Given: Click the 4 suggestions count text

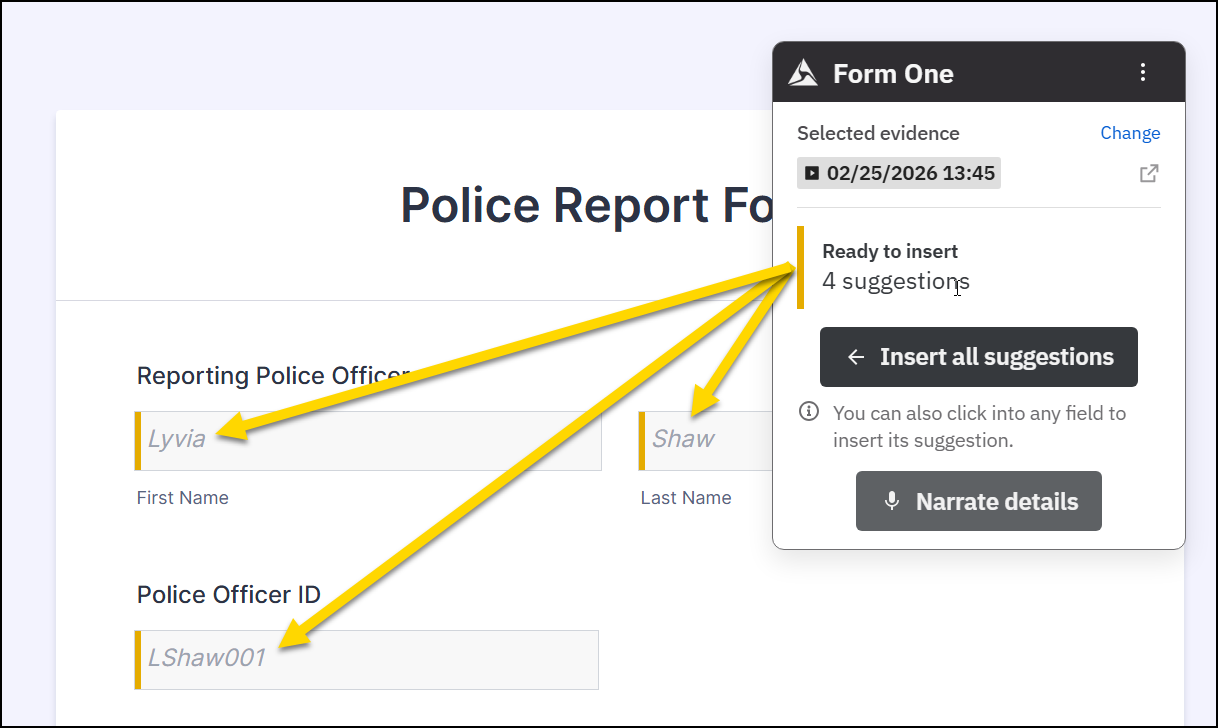Looking at the screenshot, I should pyautogui.click(x=895, y=282).
